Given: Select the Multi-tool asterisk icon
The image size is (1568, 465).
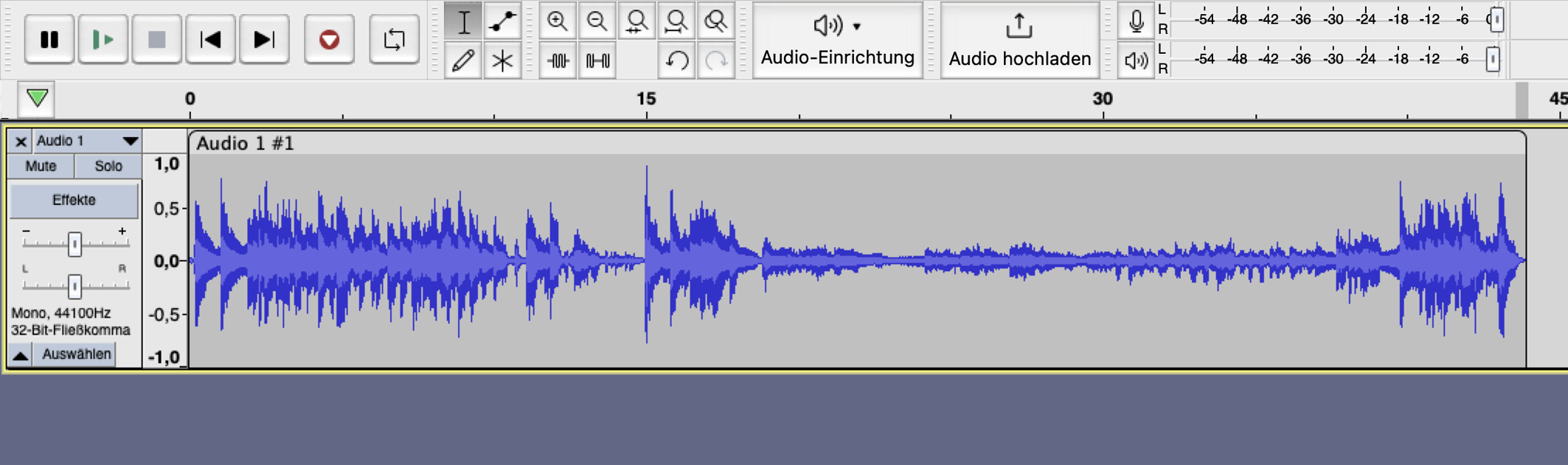Looking at the screenshot, I should pyautogui.click(x=502, y=60).
